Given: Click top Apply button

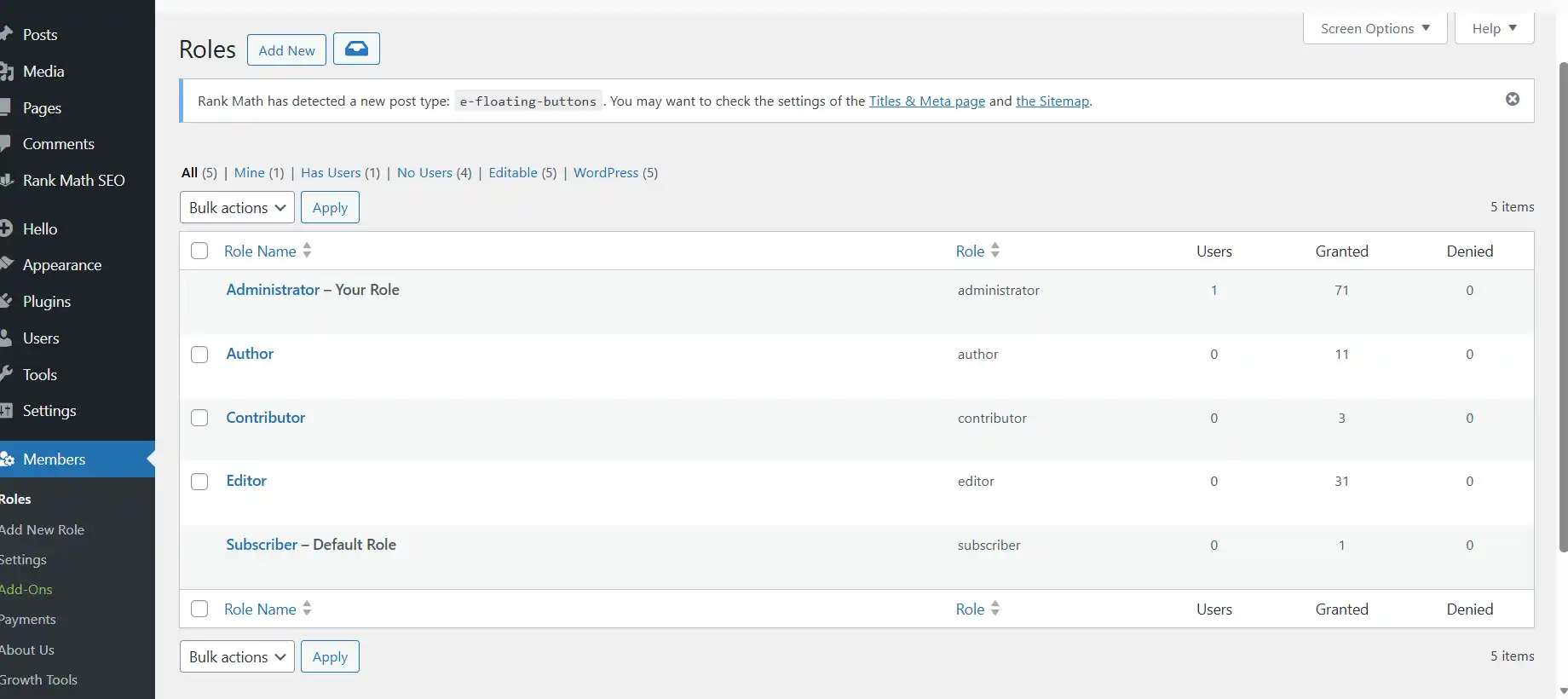Looking at the screenshot, I should [x=330, y=207].
